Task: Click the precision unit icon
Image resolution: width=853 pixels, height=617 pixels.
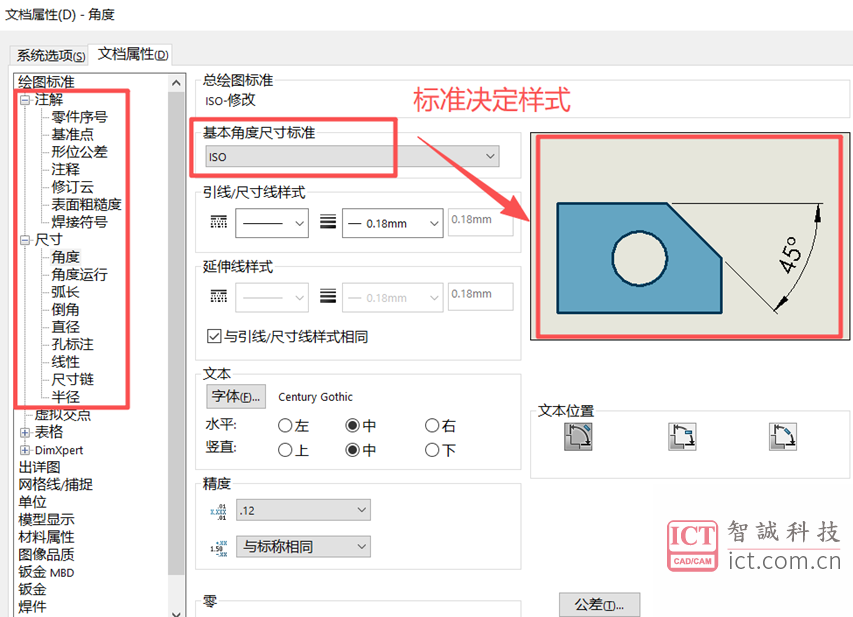Action: tap(219, 511)
